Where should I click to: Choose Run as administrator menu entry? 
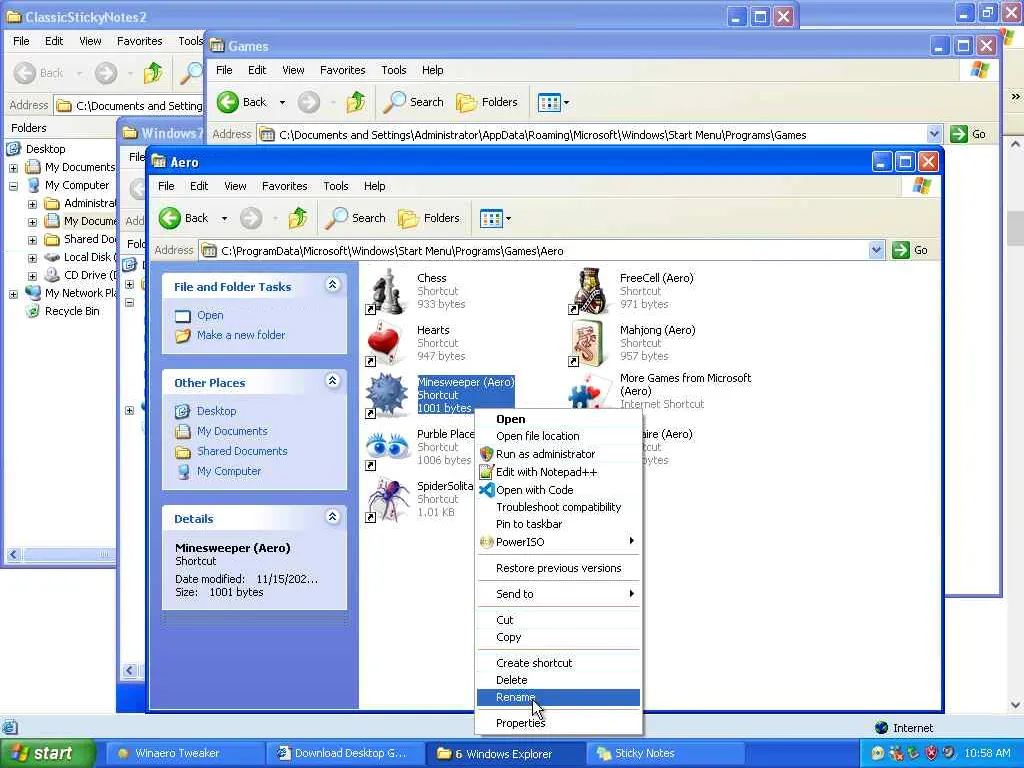click(x=558, y=454)
